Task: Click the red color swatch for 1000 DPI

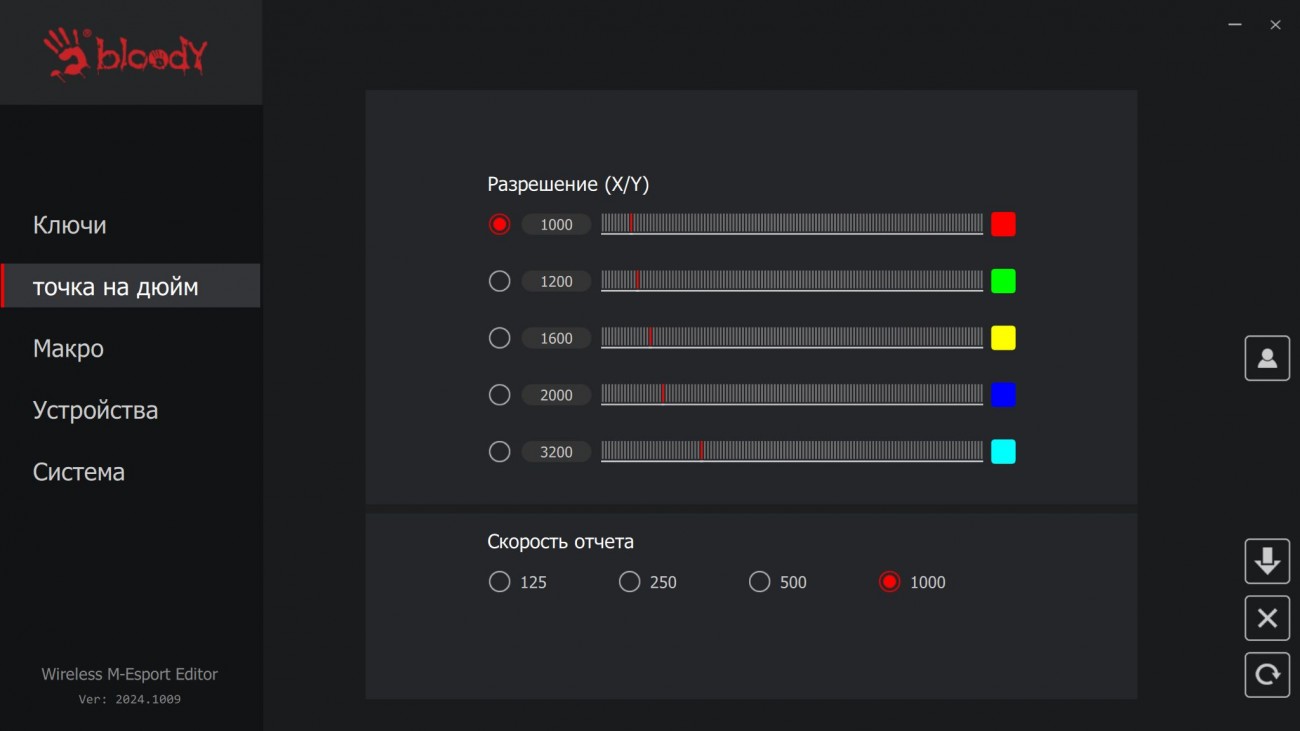Action: pos(1003,224)
